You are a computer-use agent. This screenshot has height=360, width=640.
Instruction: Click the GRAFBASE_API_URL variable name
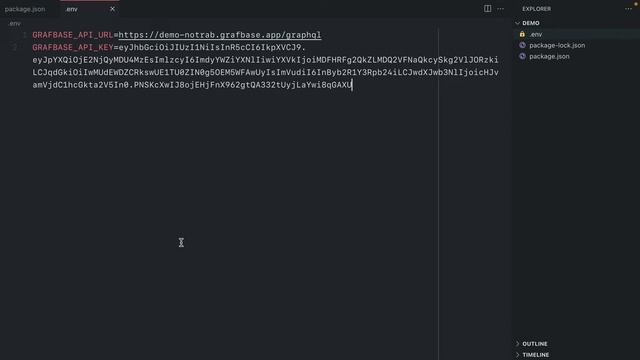pos(73,35)
